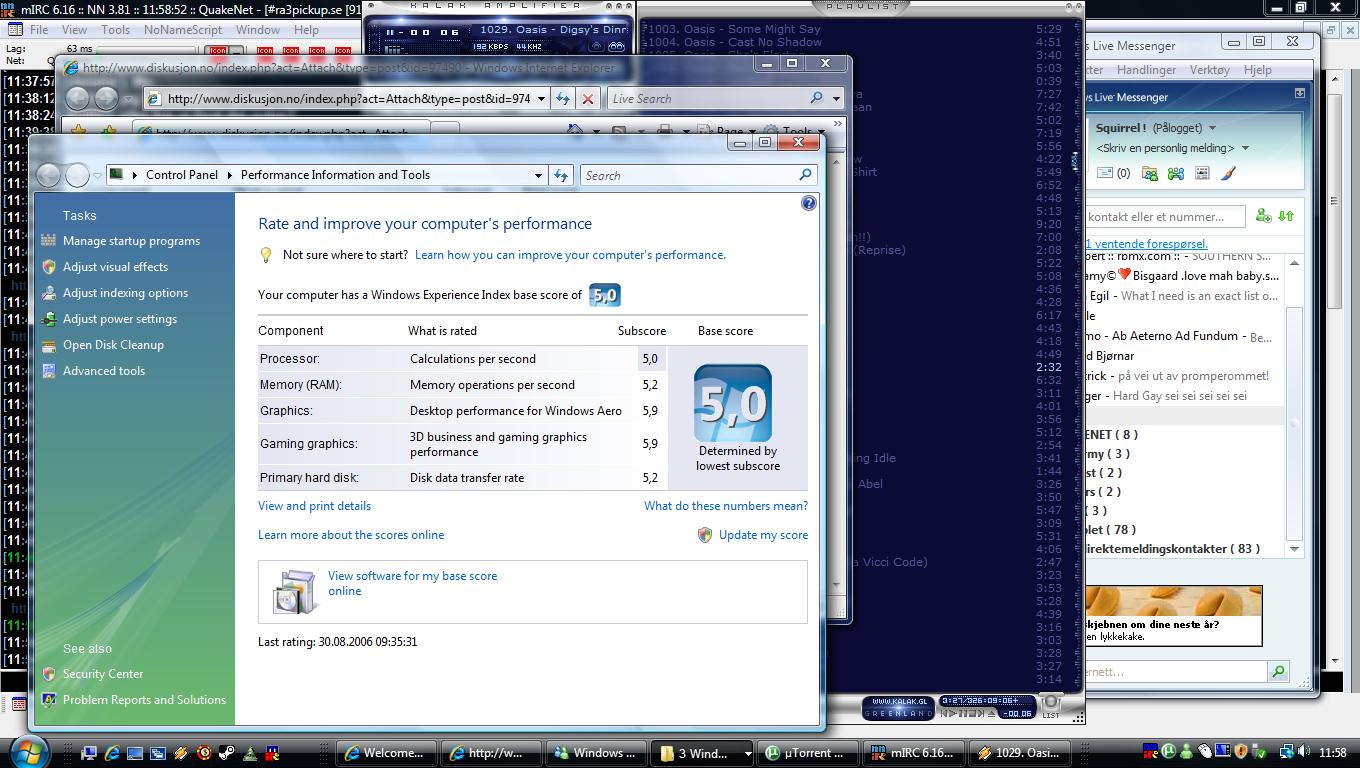Image resolution: width=1360 pixels, height=768 pixels.
Task: Click Update my score shield link
Action: (x=753, y=535)
